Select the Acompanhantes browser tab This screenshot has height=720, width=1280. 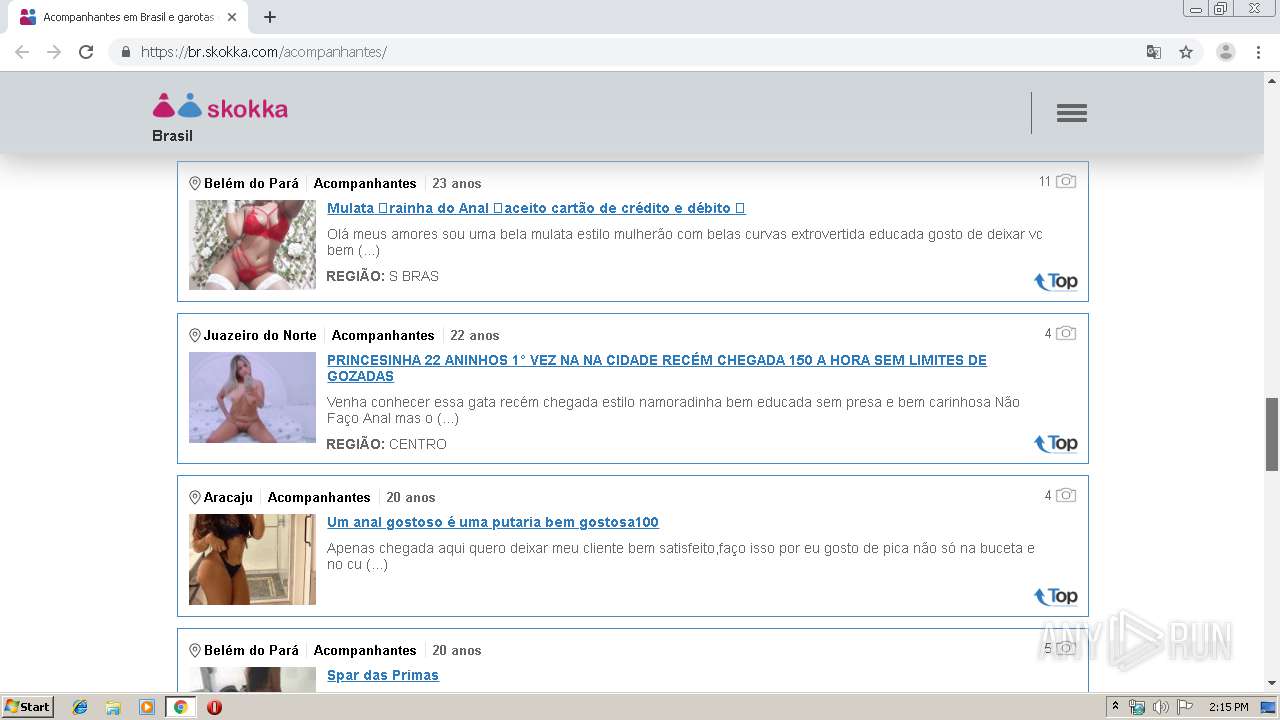(128, 17)
